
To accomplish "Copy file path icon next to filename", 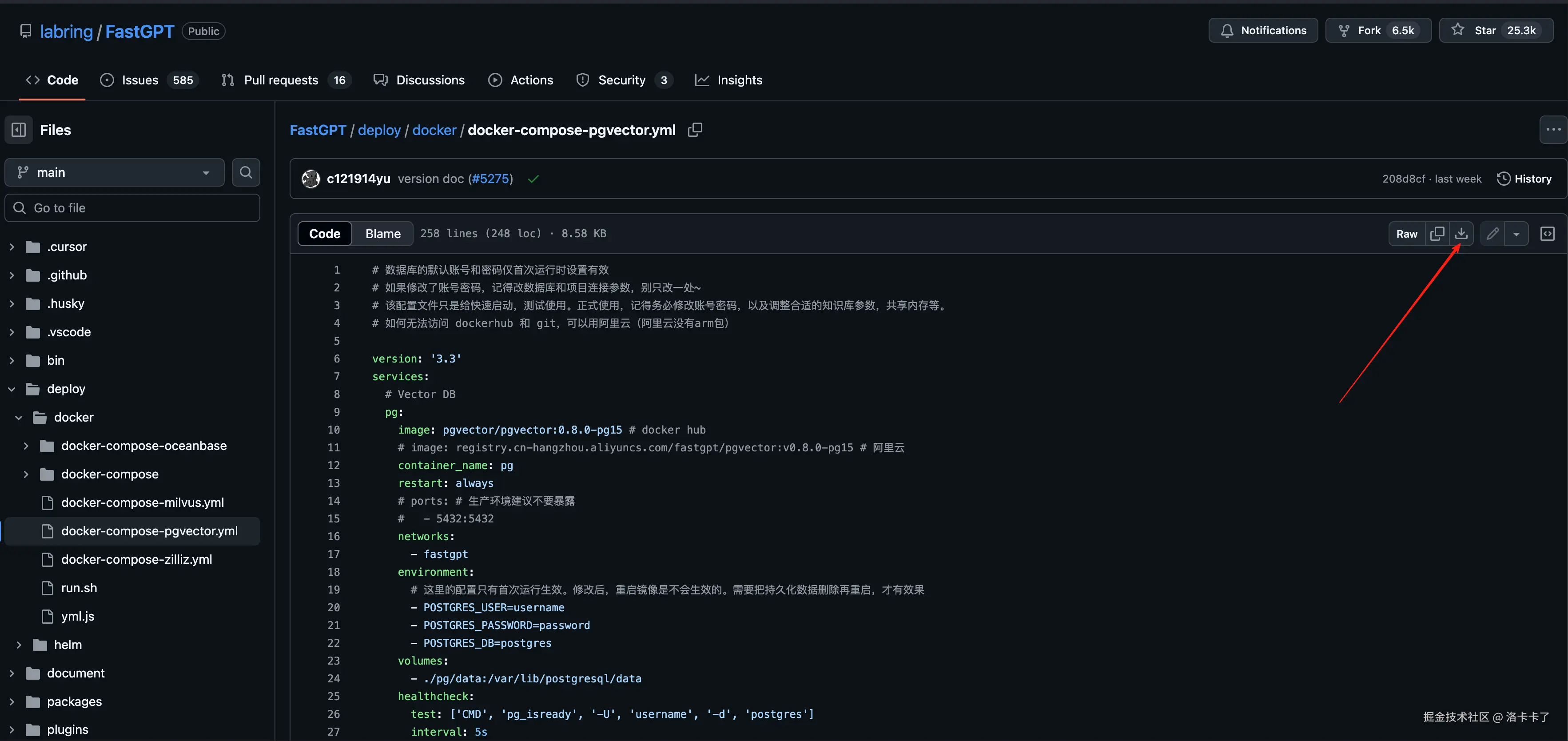I will point(695,130).
